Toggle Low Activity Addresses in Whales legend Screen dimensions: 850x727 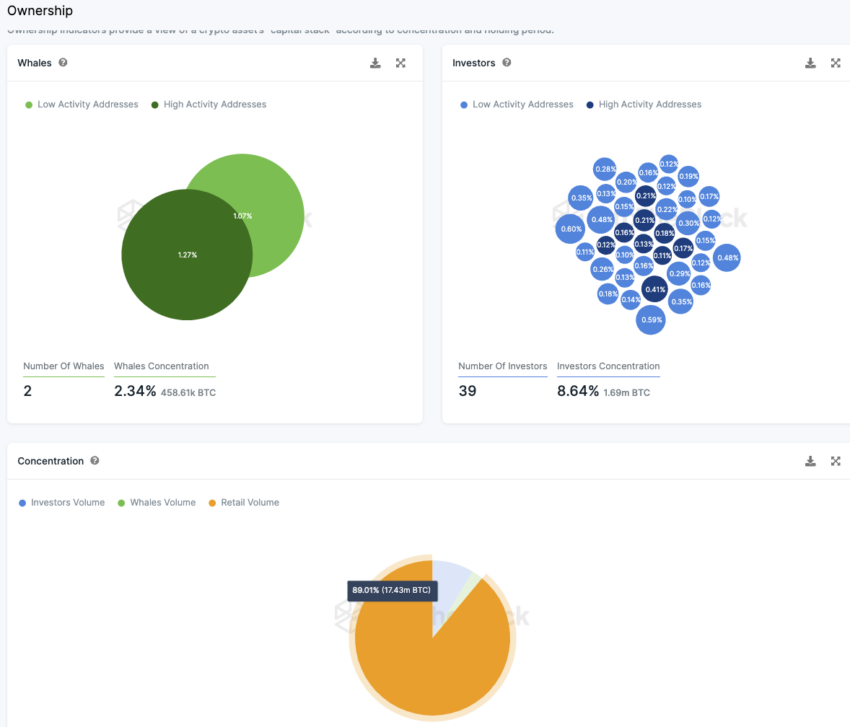(82, 104)
